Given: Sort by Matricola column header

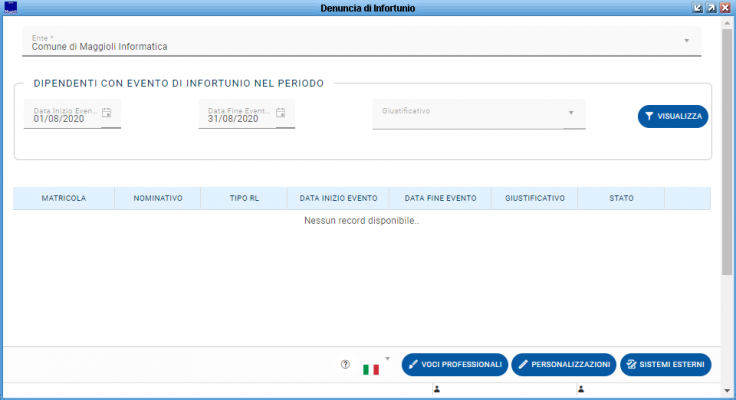Looking at the screenshot, I should [x=64, y=198].
